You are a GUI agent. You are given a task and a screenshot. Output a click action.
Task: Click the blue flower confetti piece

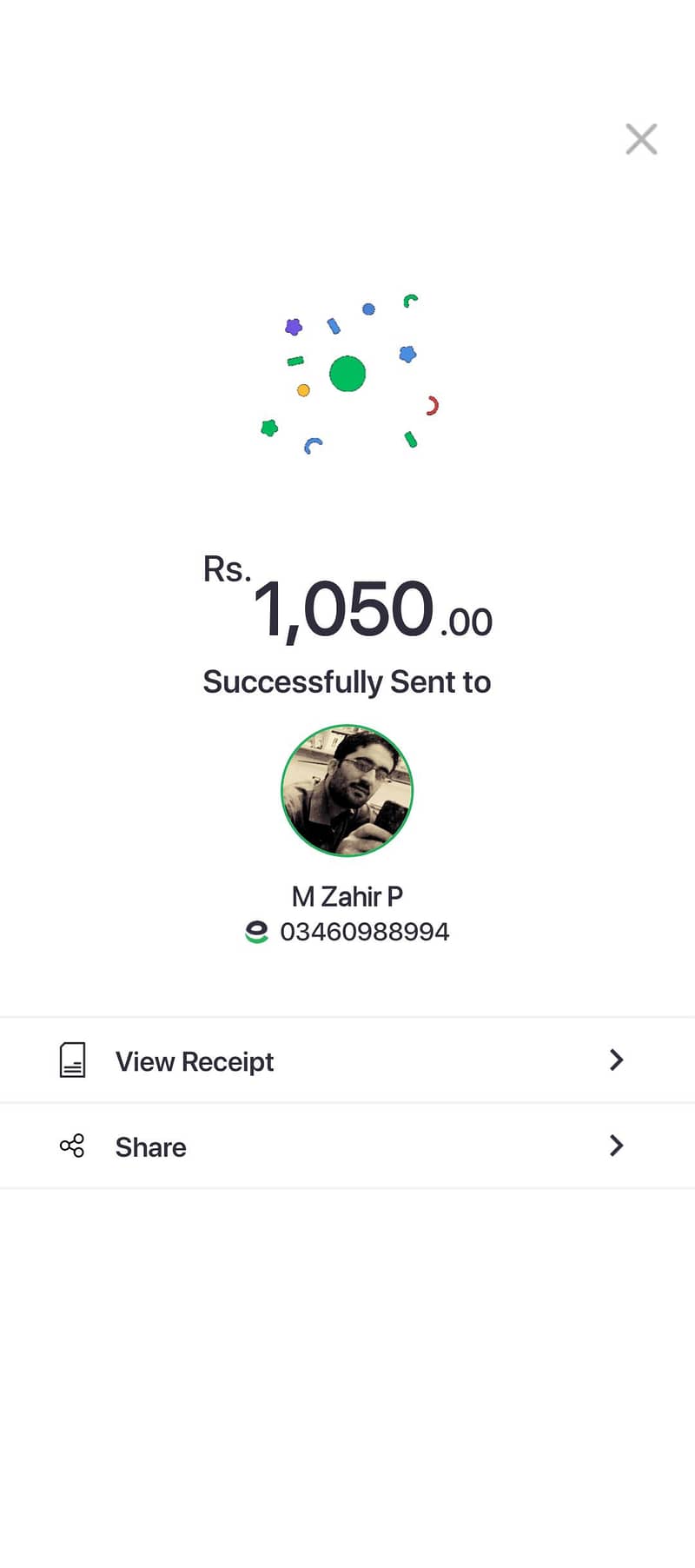coord(407,354)
